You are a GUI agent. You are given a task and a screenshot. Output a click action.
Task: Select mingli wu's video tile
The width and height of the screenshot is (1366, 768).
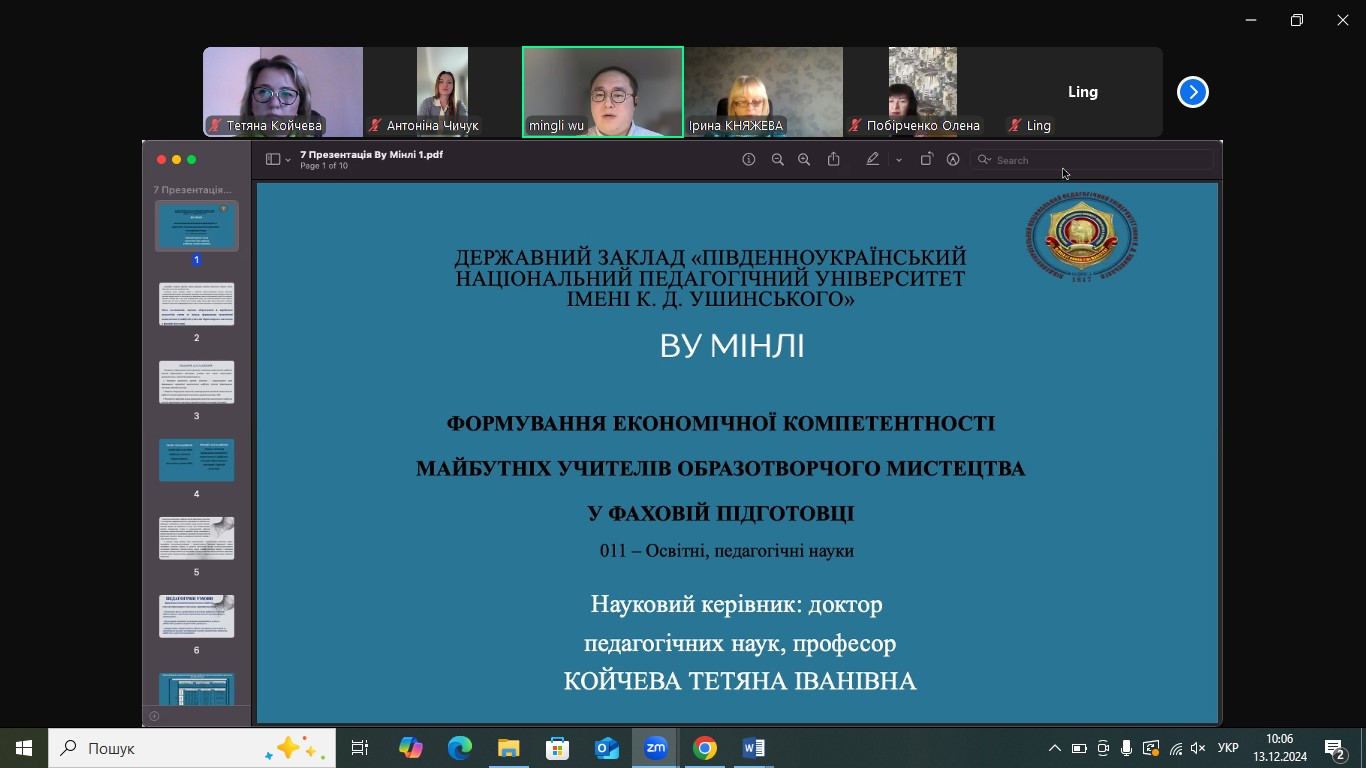(x=603, y=92)
